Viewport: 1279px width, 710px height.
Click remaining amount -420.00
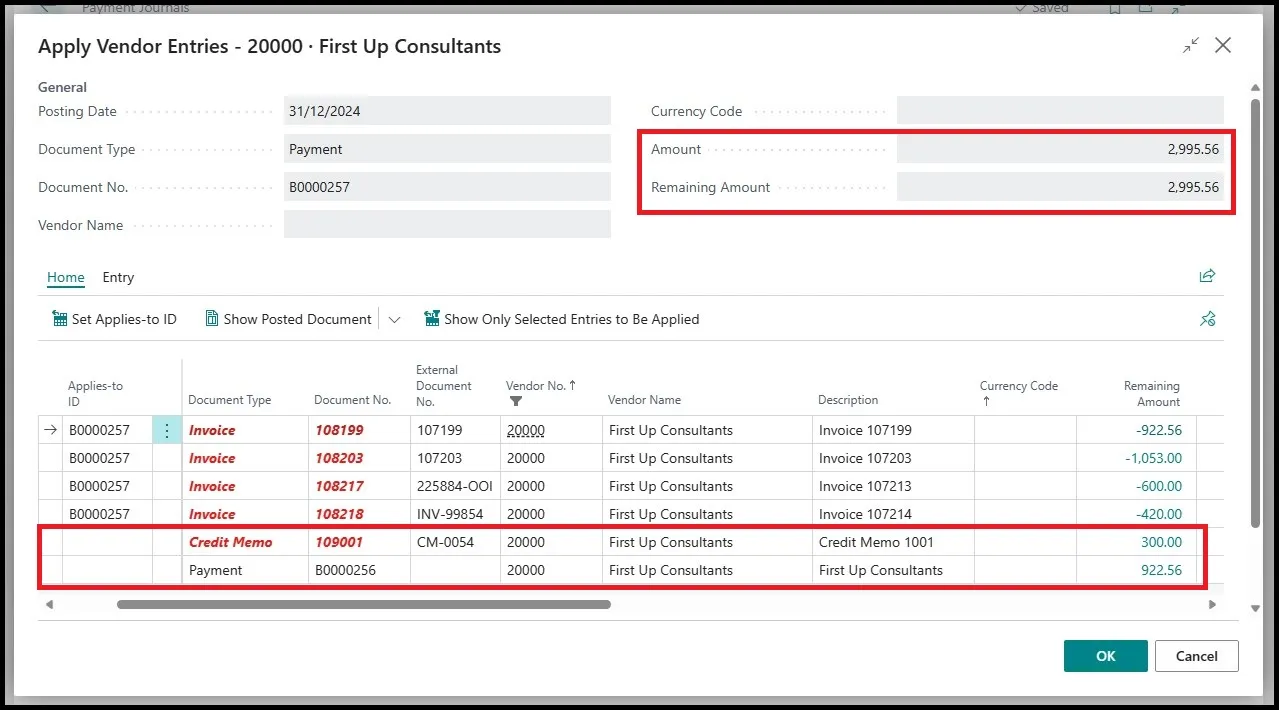coord(1158,514)
